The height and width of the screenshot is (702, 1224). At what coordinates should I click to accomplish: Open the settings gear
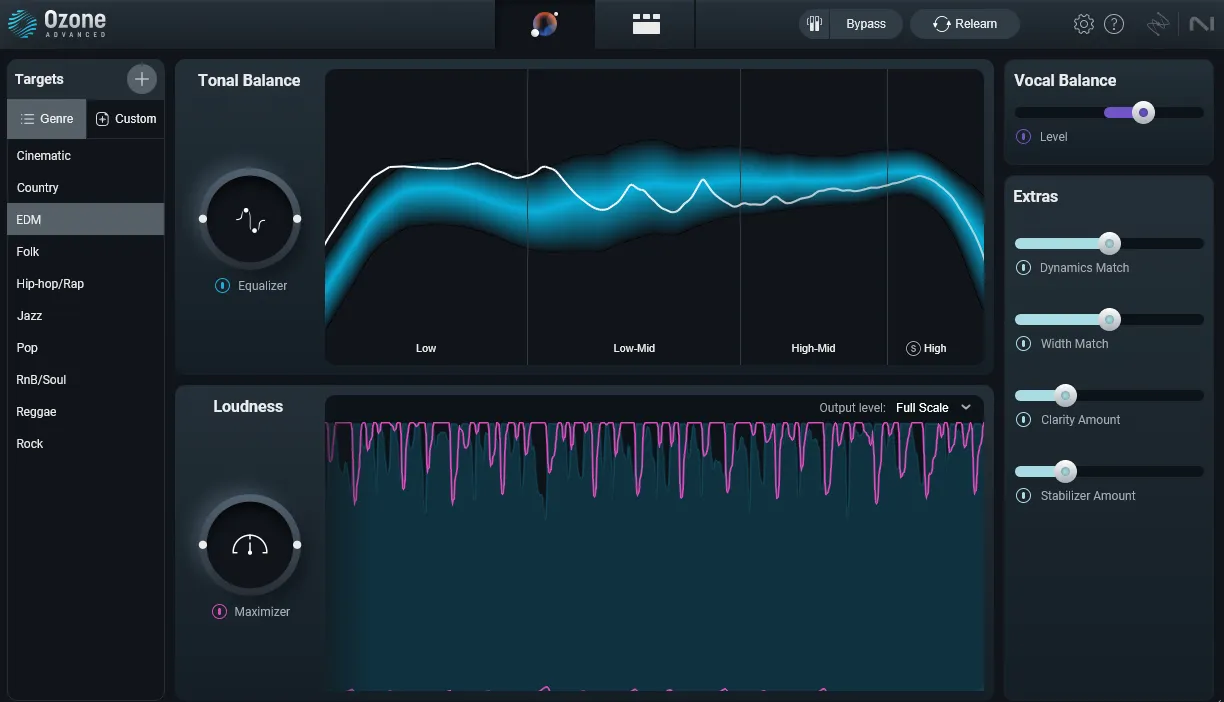tap(1083, 24)
